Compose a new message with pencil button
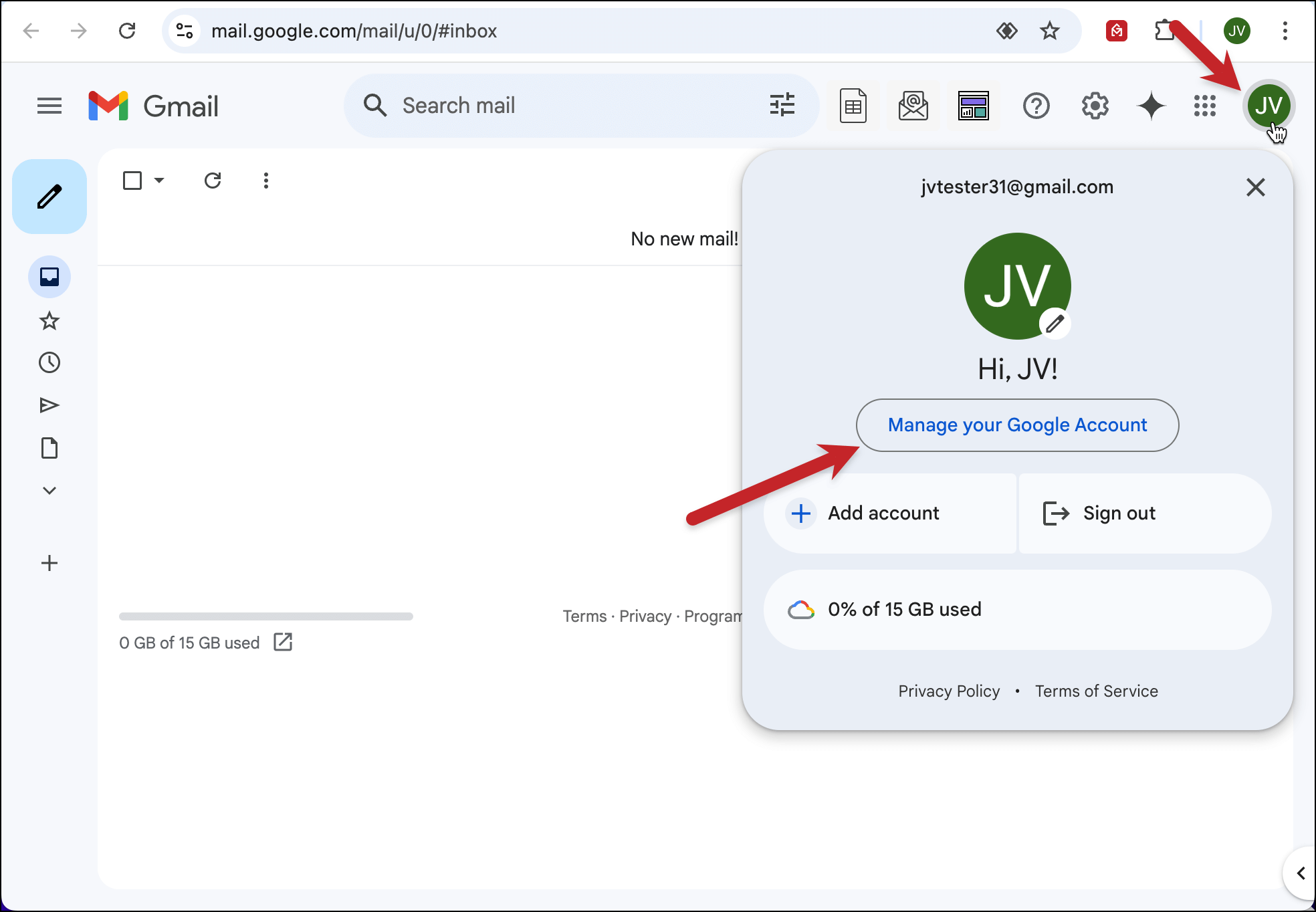This screenshot has width=1316, height=912. point(49,197)
